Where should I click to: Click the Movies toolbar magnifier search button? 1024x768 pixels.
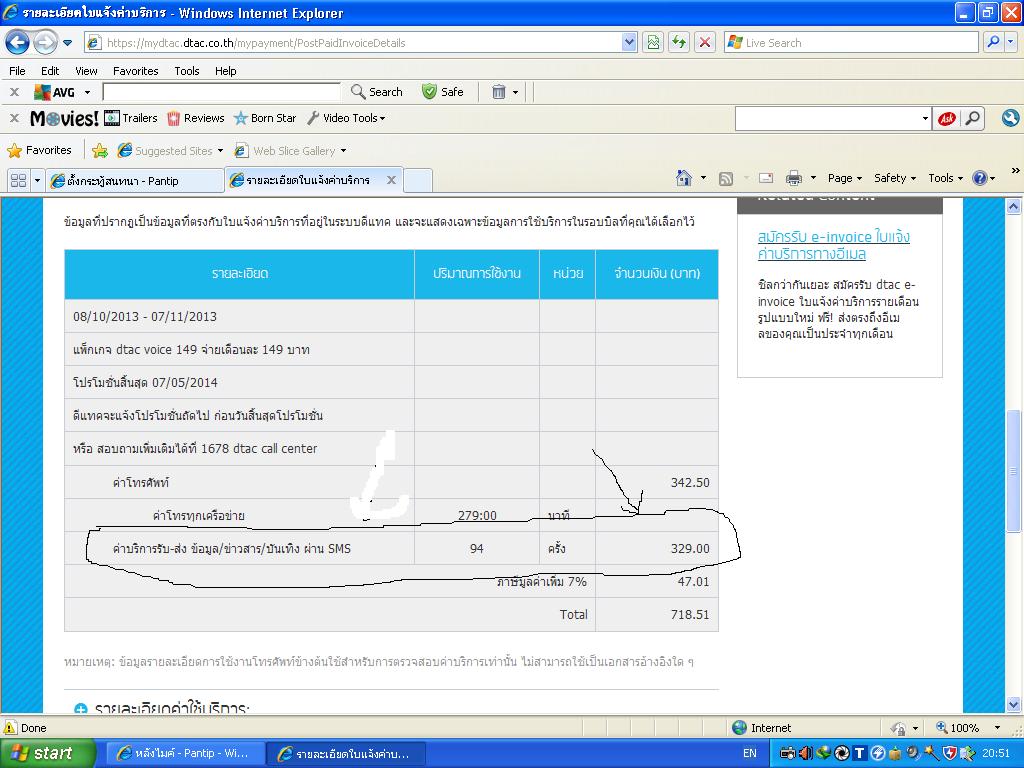[x=973, y=119]
